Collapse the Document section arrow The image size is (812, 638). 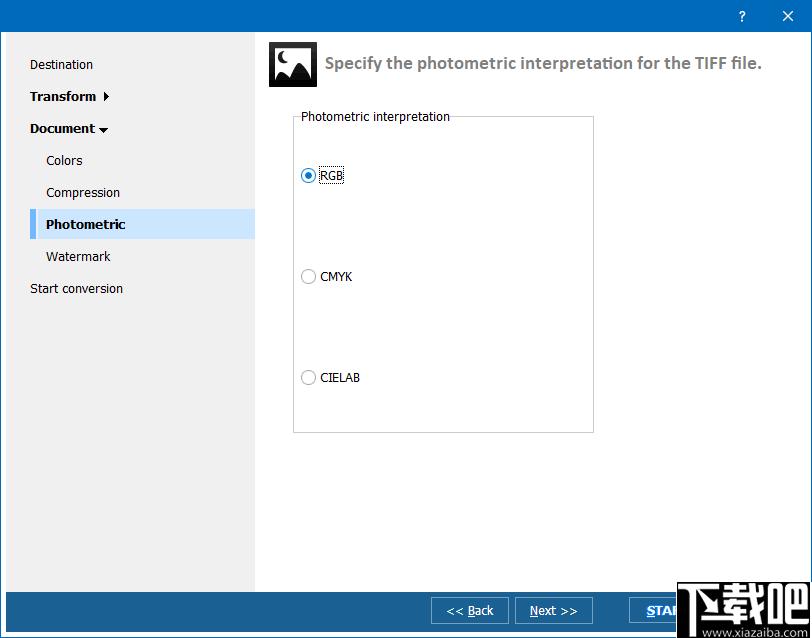(x=104, y=130)
